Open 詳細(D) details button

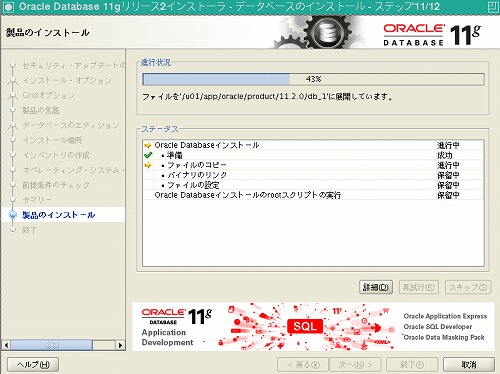[376, 287]
